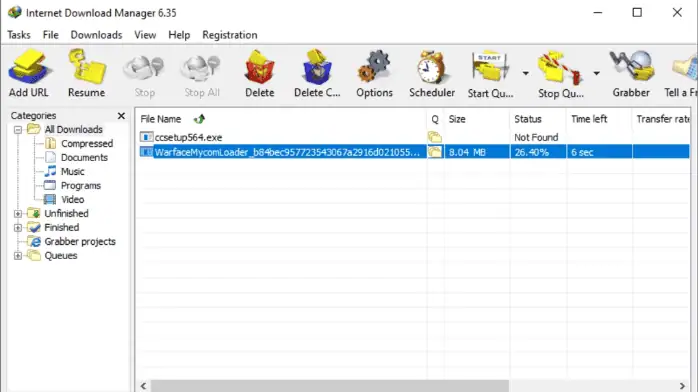Viewport: 698px width, 392px height.
Task: Click the Stop toolbar icon
Action: tap(144, 68)
